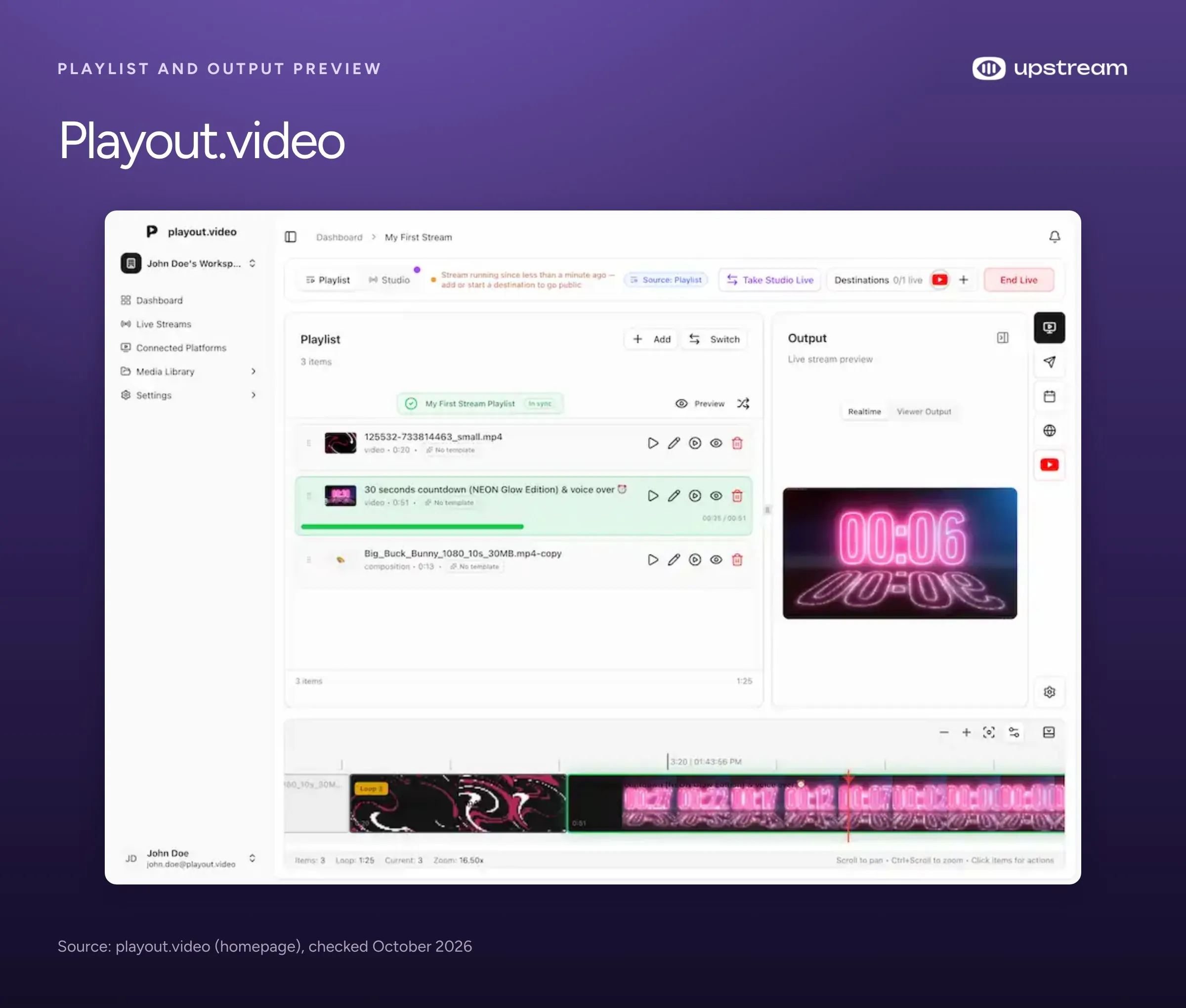Toggle visibility of the 30 seconds countdown item
The width and height of the screenshot is (1186, 1008).
[x=716, y=496]
